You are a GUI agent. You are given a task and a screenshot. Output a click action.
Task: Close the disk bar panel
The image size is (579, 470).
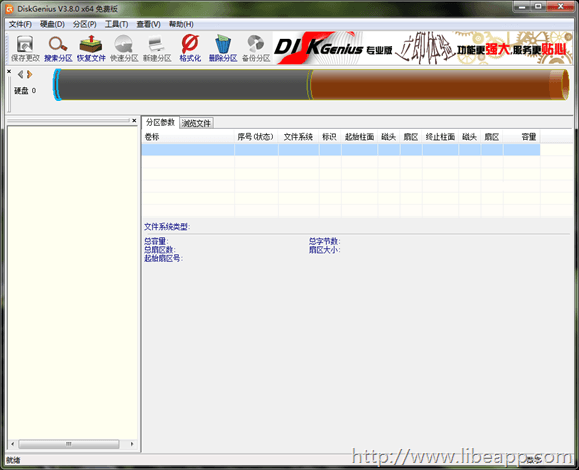pos(9,71)
